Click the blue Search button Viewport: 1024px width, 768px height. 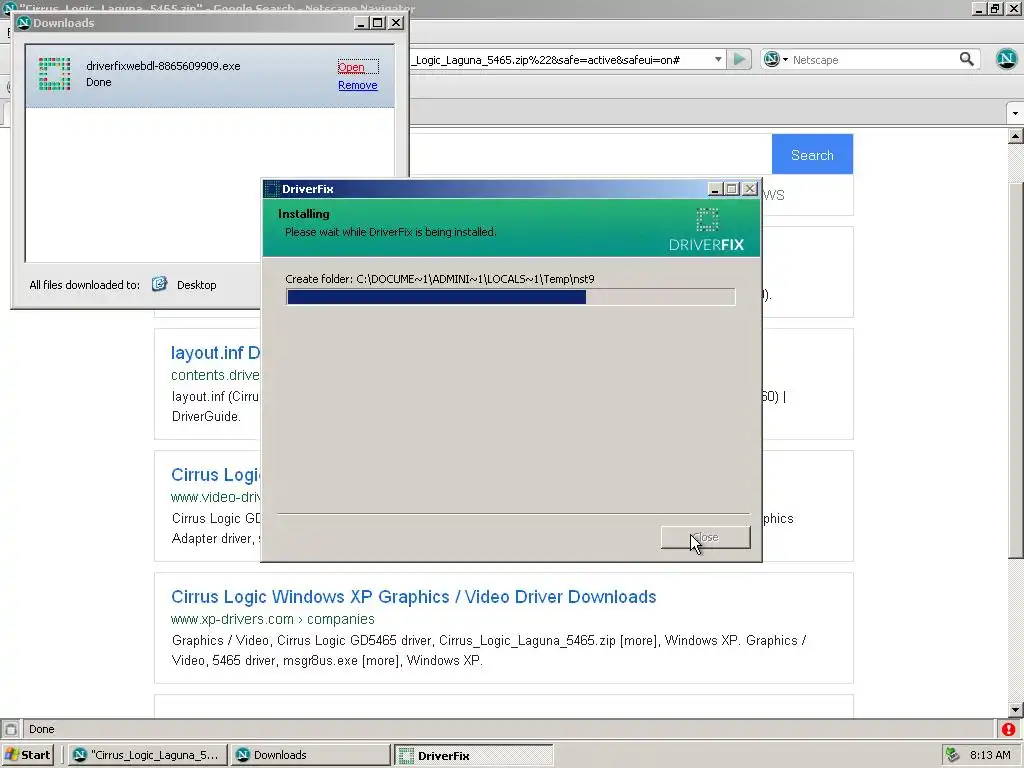click(x=812, y=155)
